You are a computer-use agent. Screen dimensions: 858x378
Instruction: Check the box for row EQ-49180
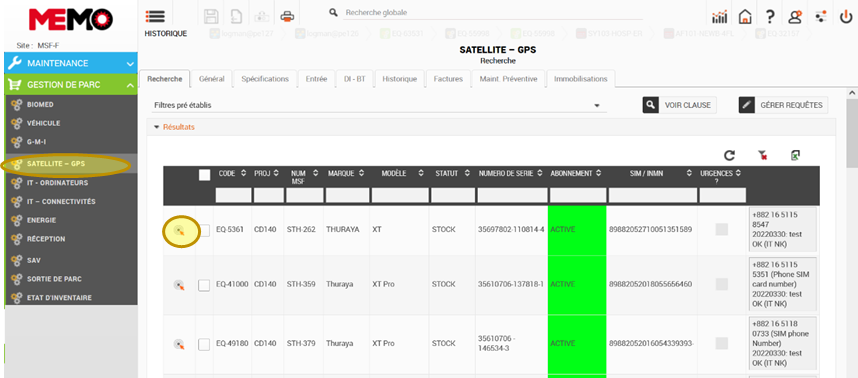click(x=204, y=345)
